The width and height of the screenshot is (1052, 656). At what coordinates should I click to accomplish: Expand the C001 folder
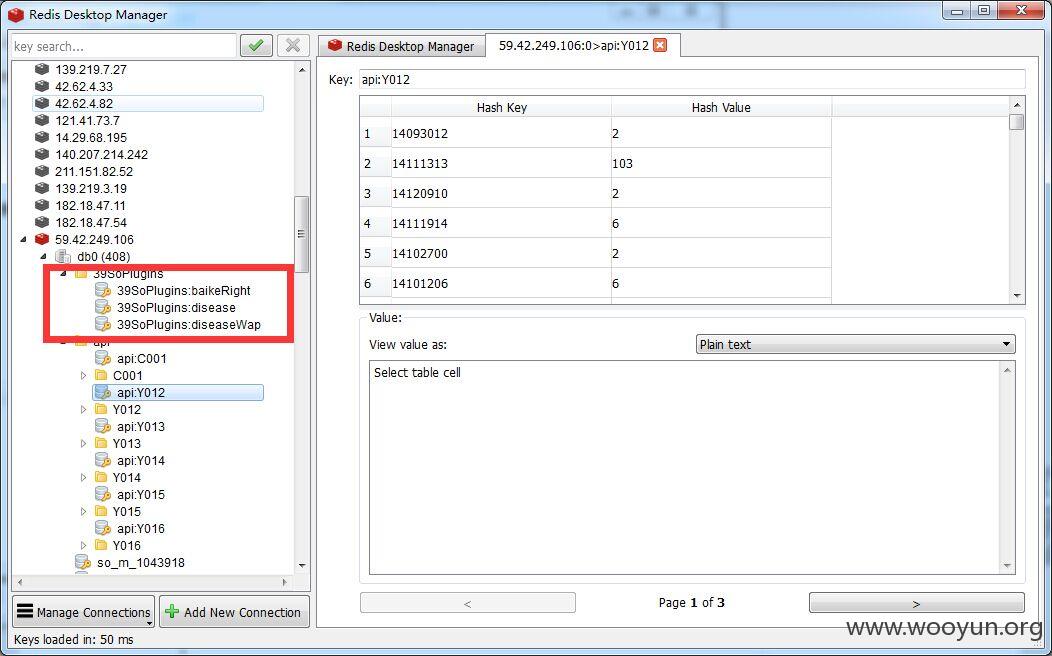point(84,376)
